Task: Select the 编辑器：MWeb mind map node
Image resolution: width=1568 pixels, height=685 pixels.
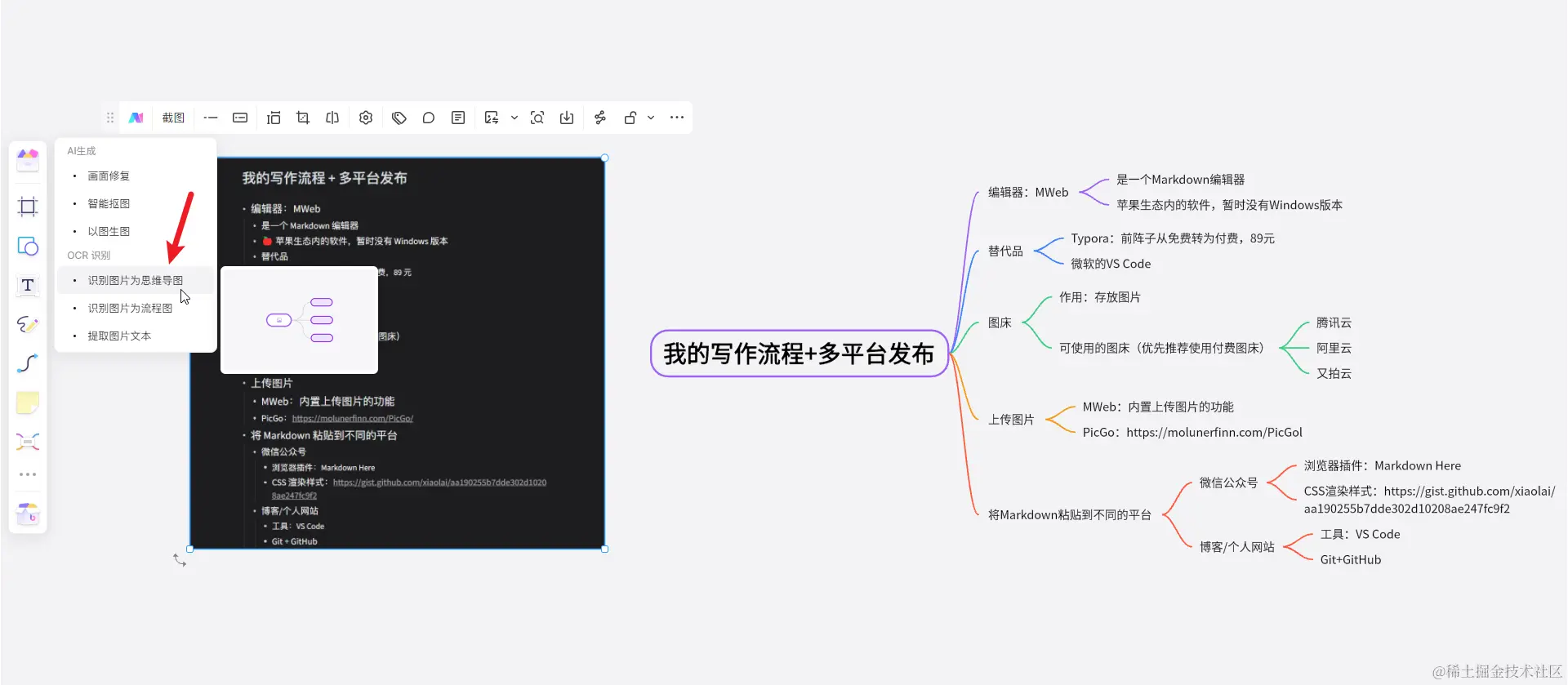Action: point(1028,193)
